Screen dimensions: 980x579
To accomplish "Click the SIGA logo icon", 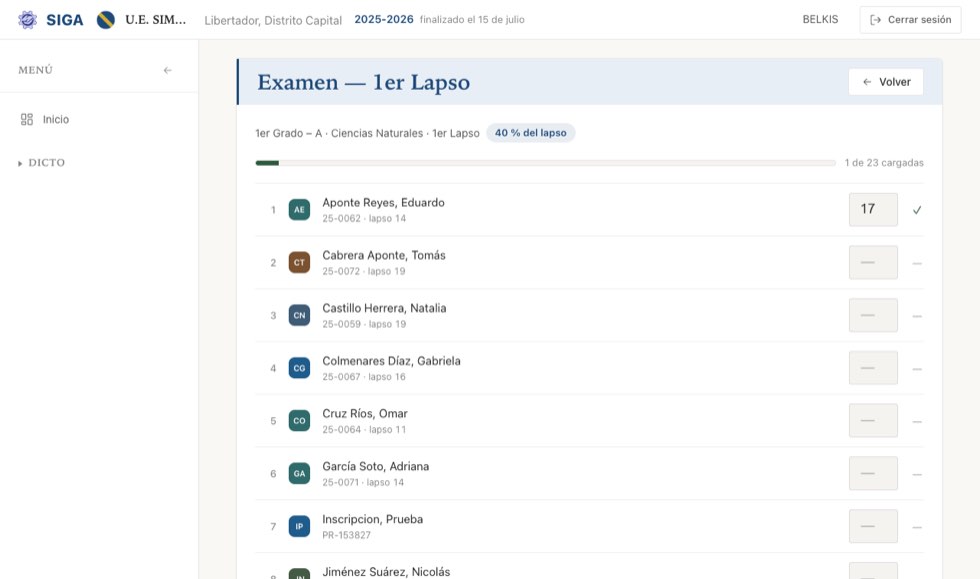I will tap(28, 19).
